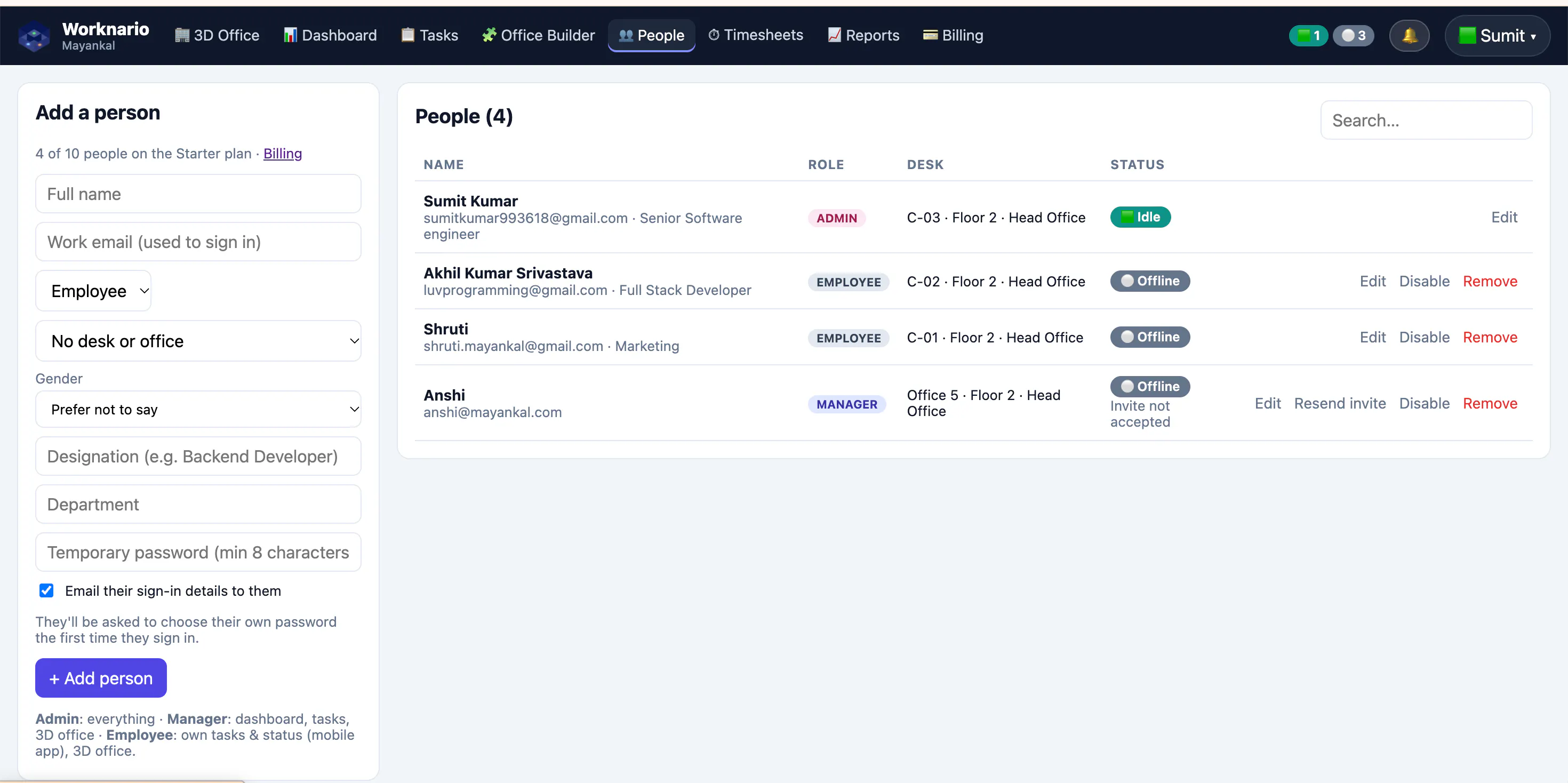Expand the Employee role dropdown

click(93, 291)
